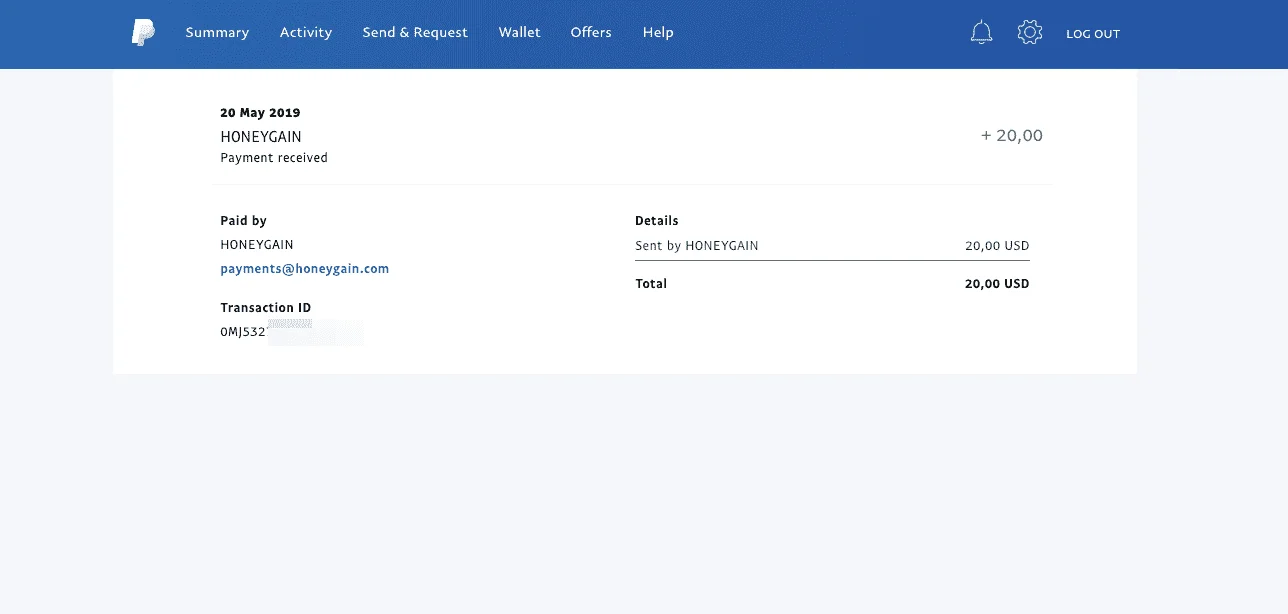Click the PayPal logo icon
The image size is (1288, 614).
(143, 32)
